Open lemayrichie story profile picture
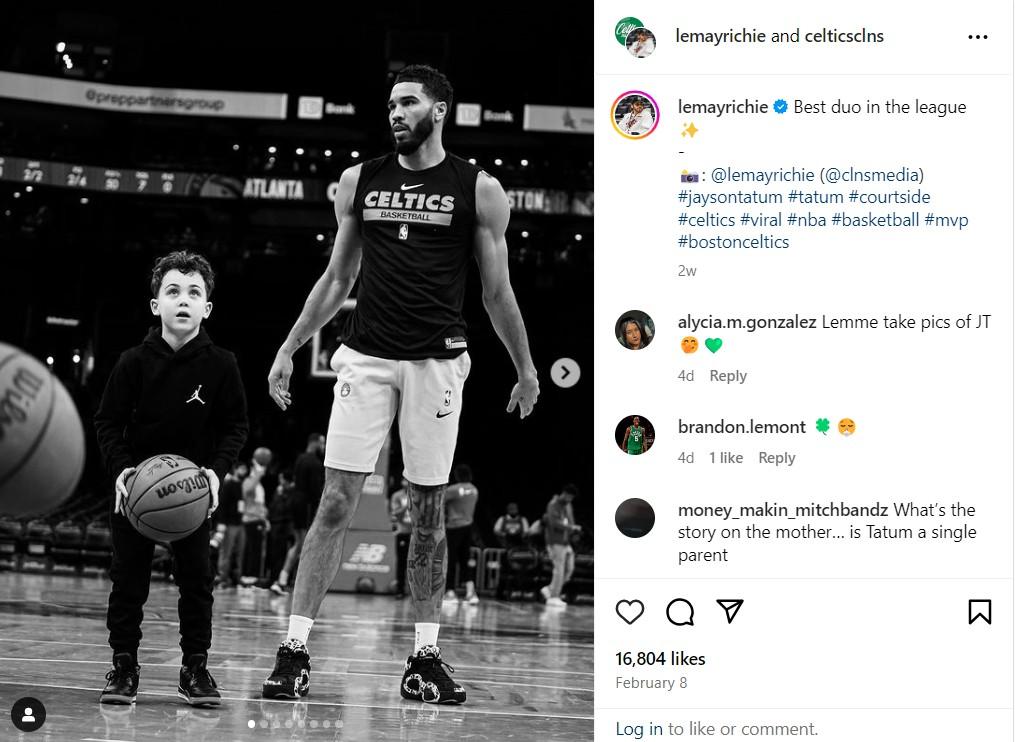The width and height of the screenshot is (1015, 742). point(635,115)
